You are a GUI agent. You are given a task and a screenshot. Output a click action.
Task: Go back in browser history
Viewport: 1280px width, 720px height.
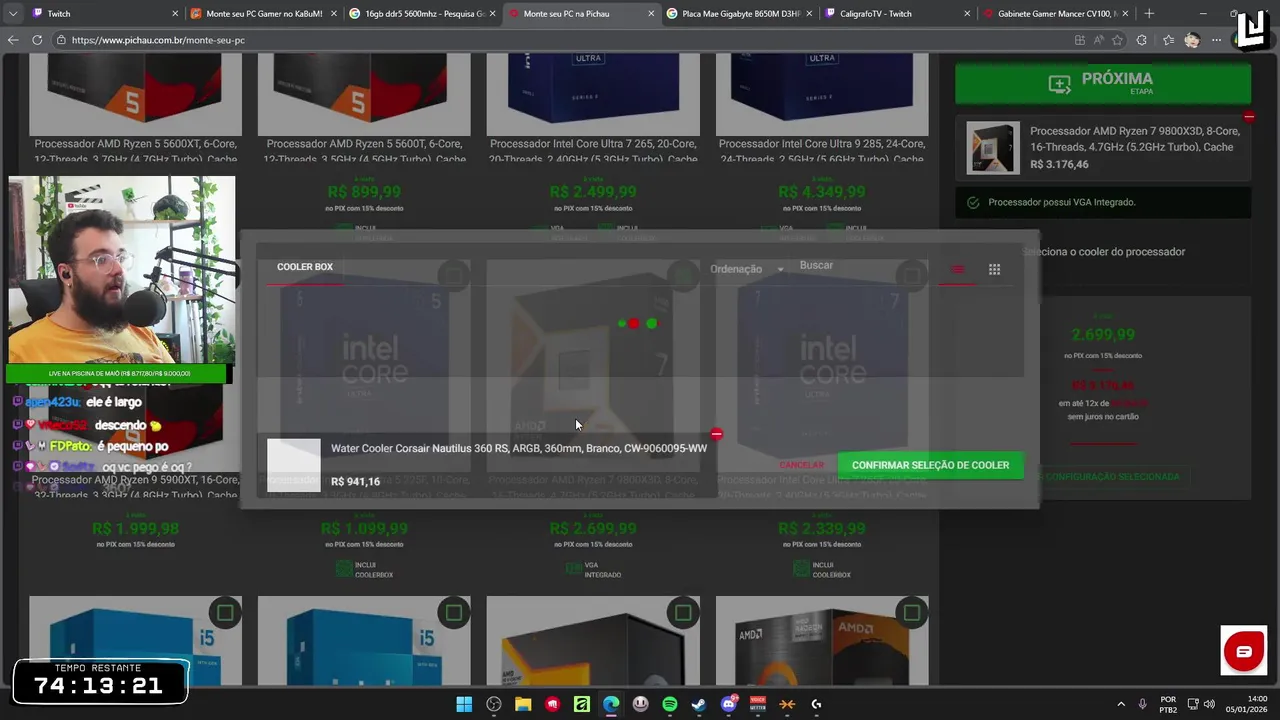pyautogui.click(x=13, y=40)
